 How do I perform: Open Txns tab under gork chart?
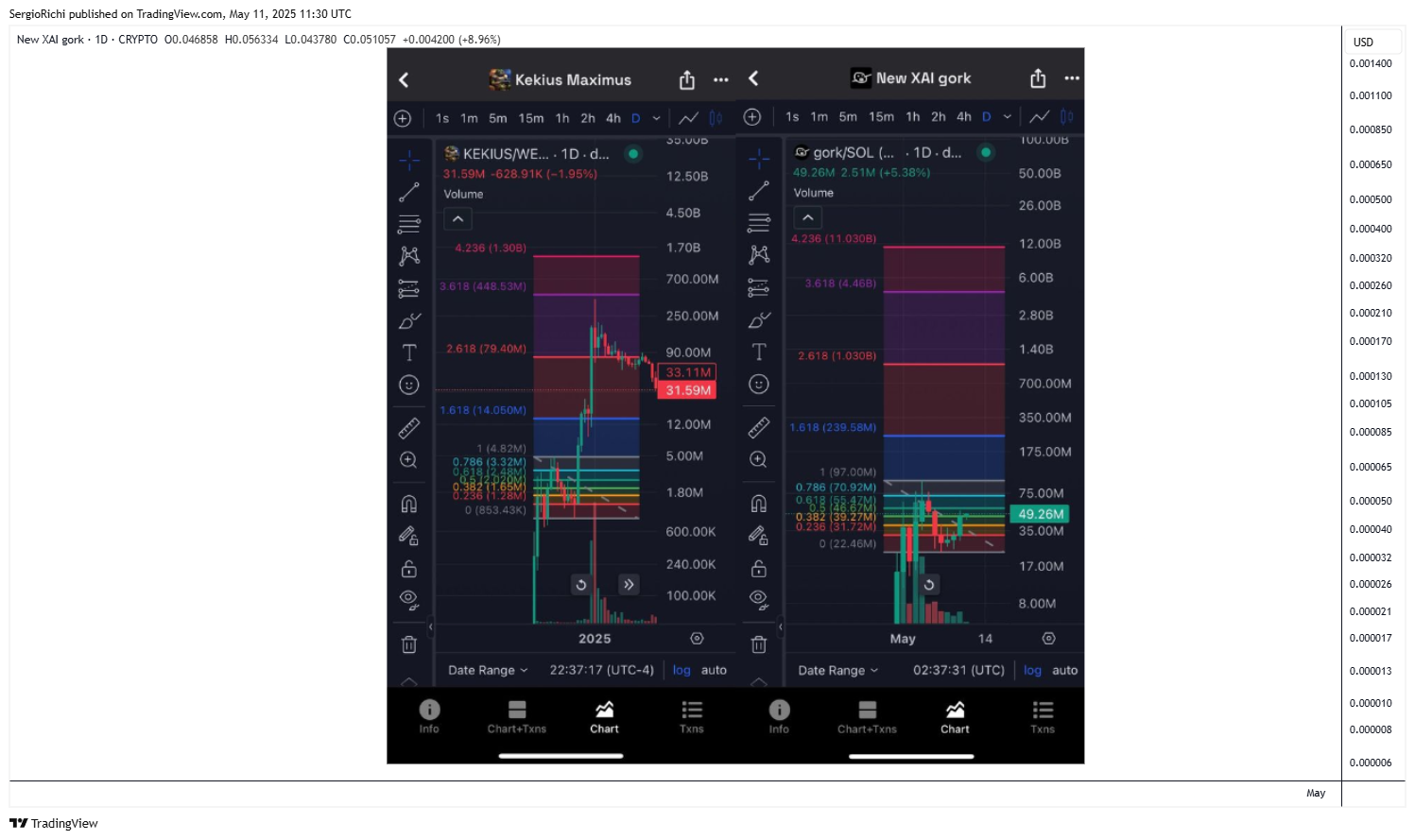pos(1043,716)
